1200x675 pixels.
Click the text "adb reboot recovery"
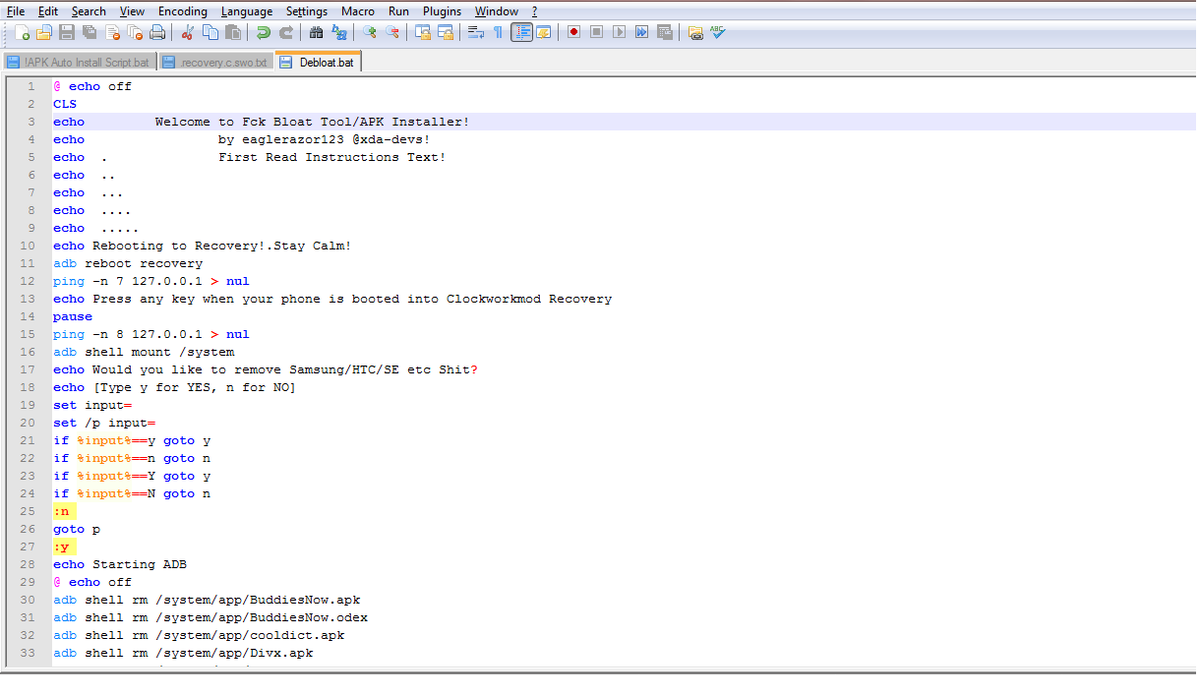coord(128,264)
